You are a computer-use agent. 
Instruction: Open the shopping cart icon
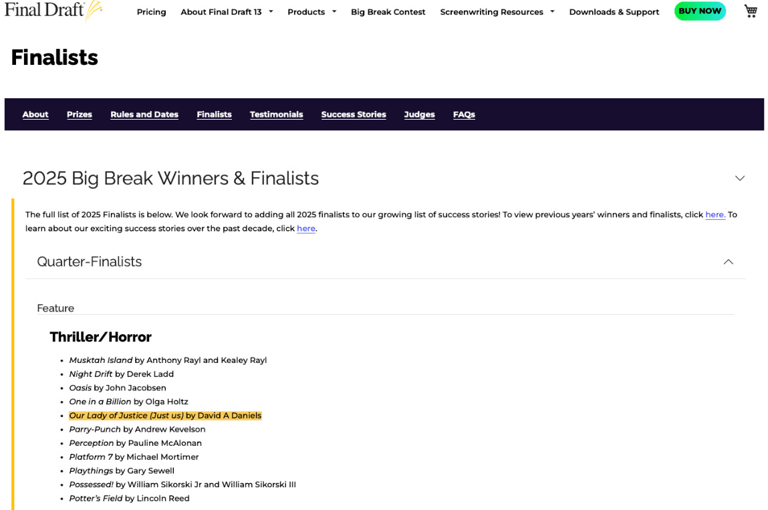(x=750, y=11)
